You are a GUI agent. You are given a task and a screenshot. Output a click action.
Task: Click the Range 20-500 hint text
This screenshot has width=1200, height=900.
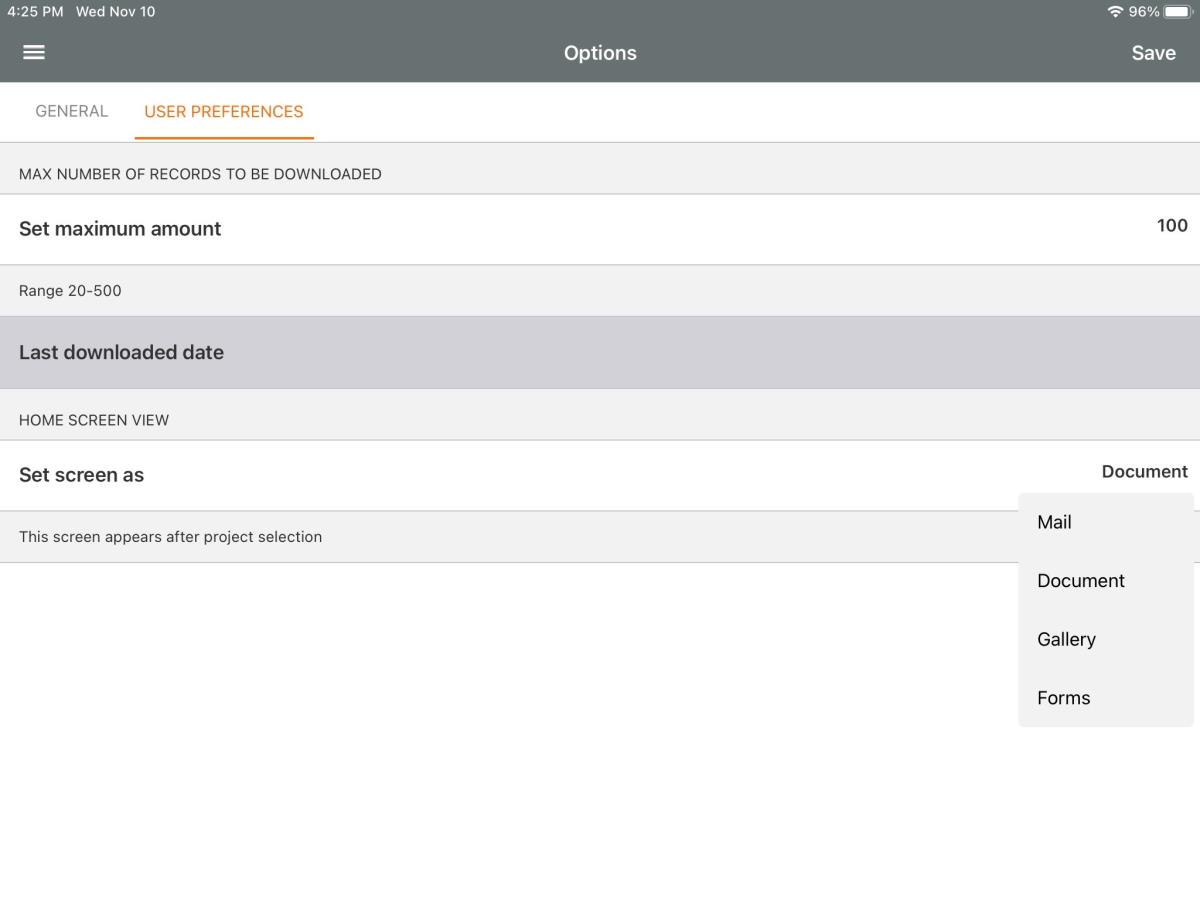tap(70, 291)
